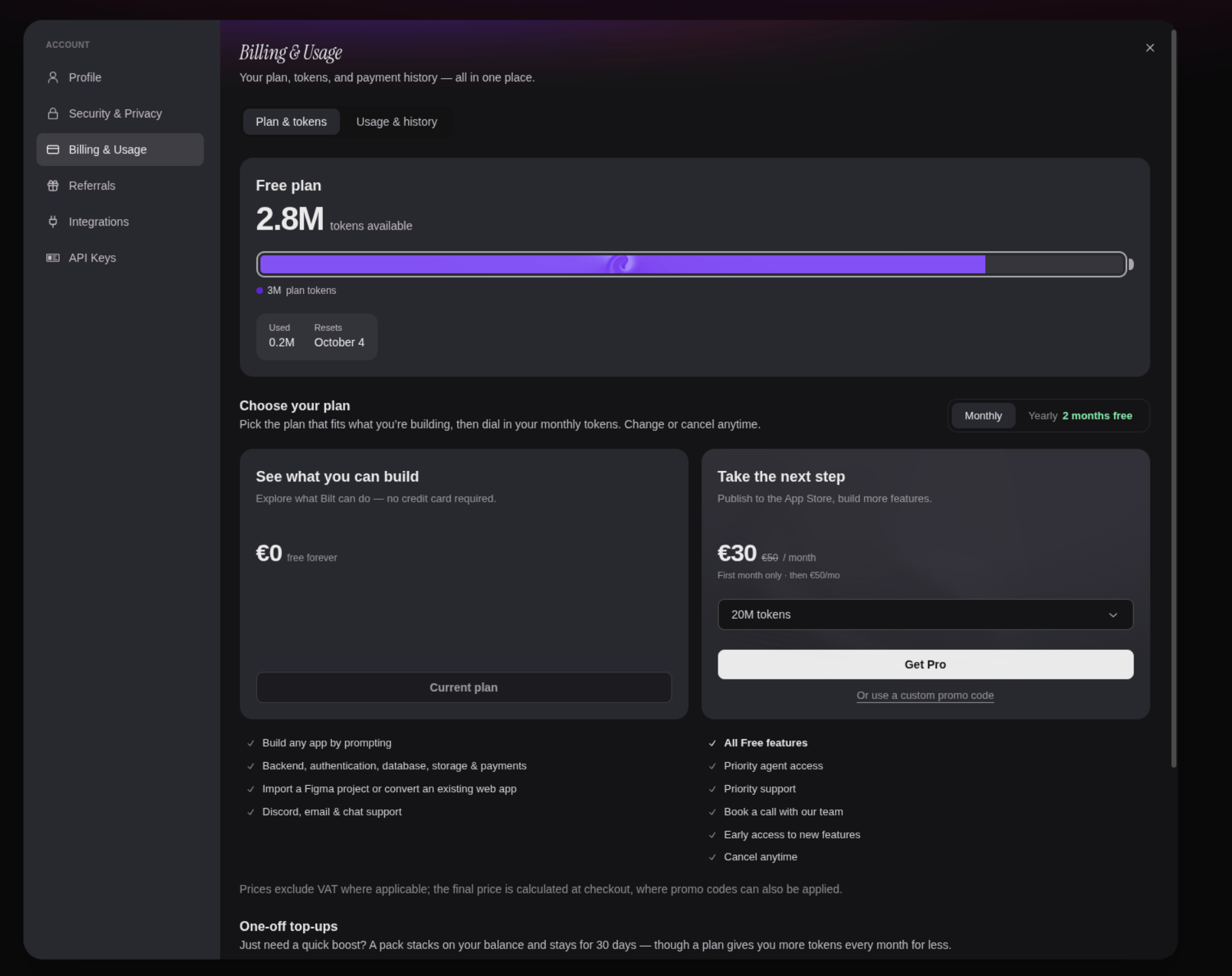
Task: Open the 20M tokens dropdown
Action: click(x=926, y=615)
